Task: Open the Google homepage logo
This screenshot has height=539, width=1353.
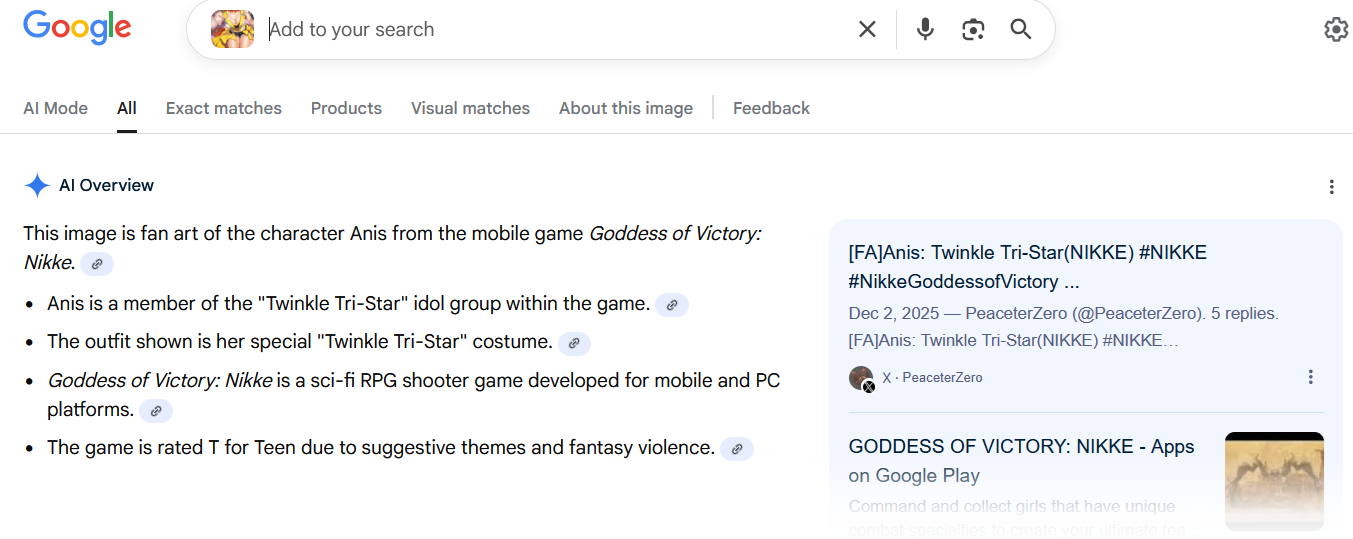Action: [77, 28]
